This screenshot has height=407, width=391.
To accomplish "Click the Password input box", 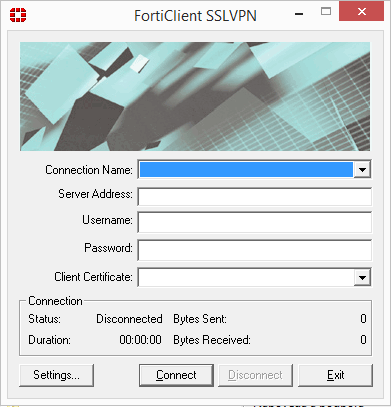I will [255, 250].
